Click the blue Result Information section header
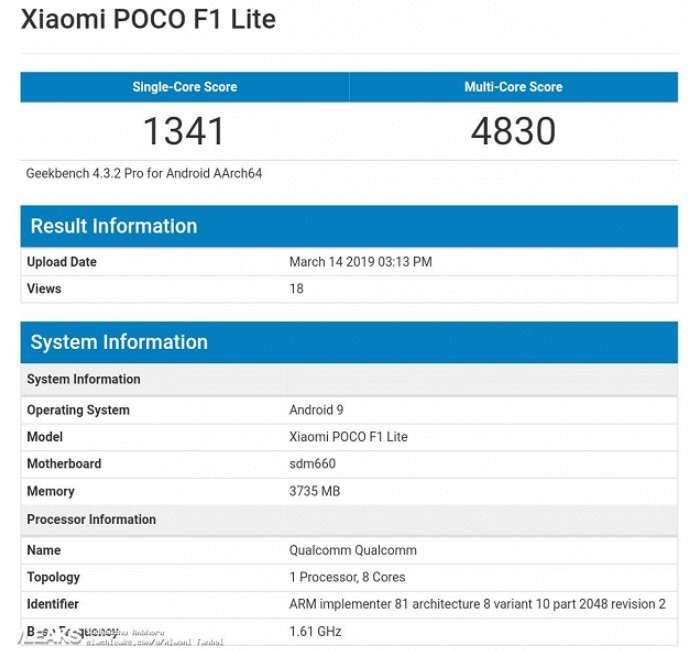The width and height of the screenshot is (696, 651). pos(113,226)
